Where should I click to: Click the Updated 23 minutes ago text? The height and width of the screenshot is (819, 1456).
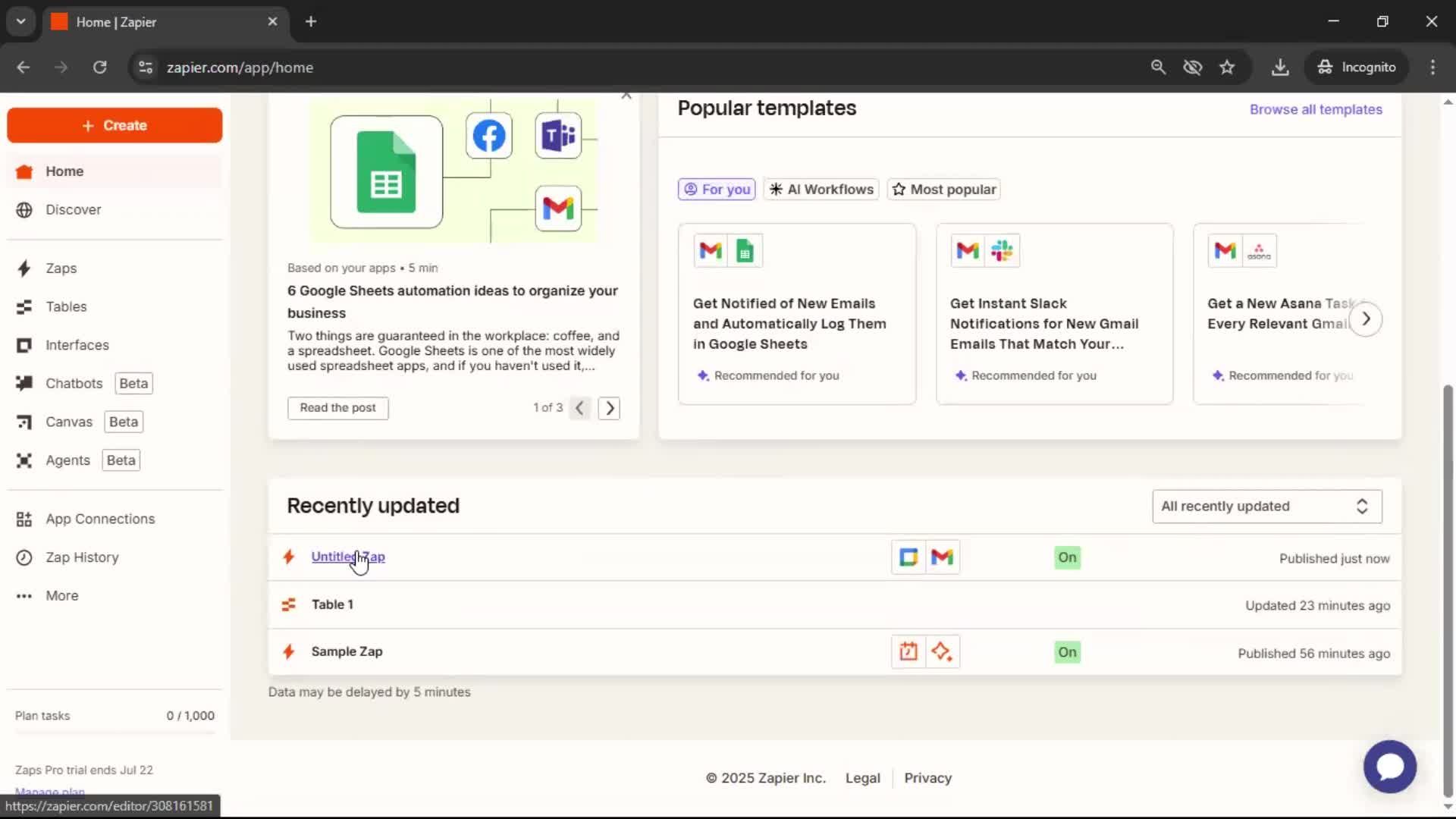click(1317, 606)
